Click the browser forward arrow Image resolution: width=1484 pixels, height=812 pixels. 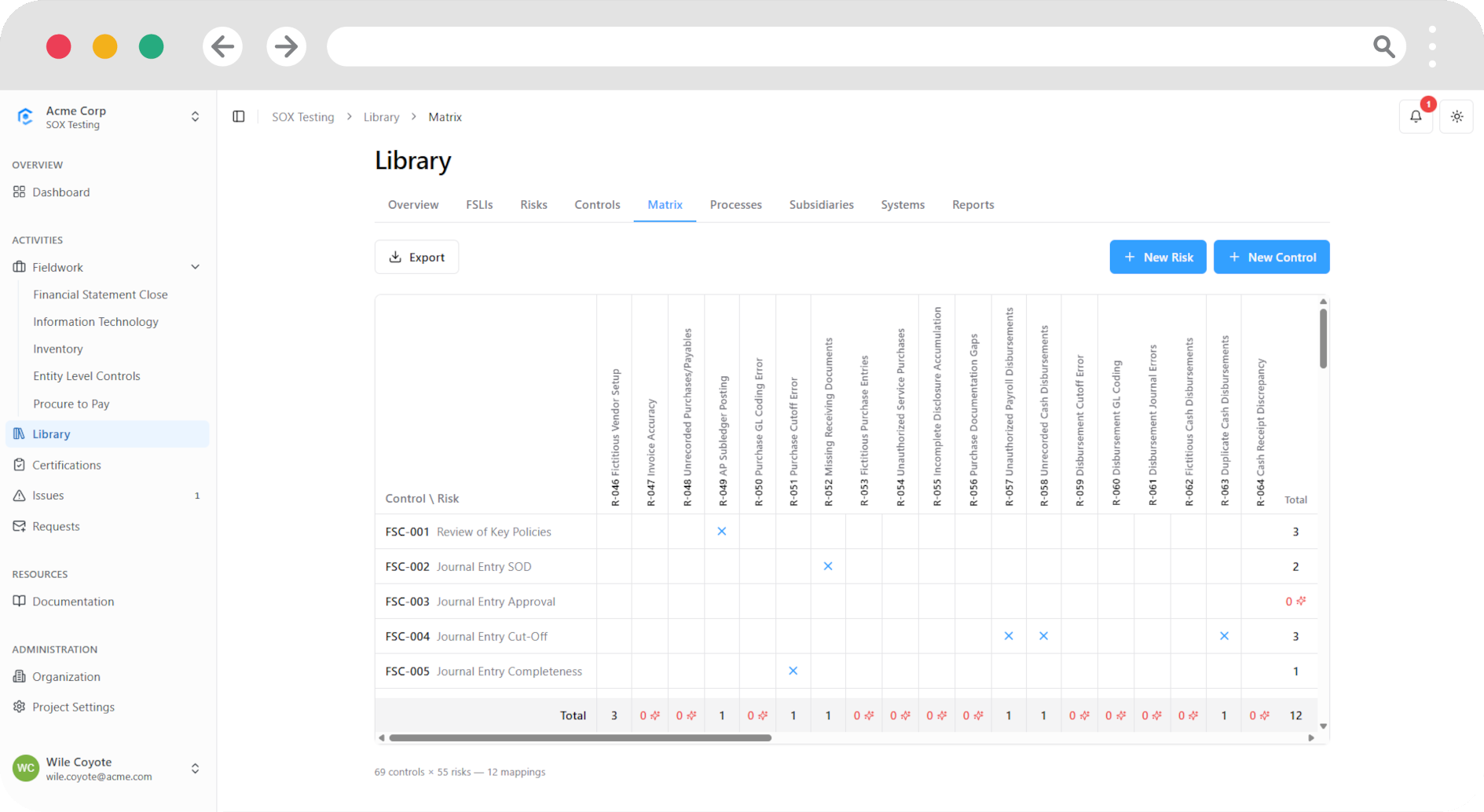pyautogui.click(x=286, y=46)
